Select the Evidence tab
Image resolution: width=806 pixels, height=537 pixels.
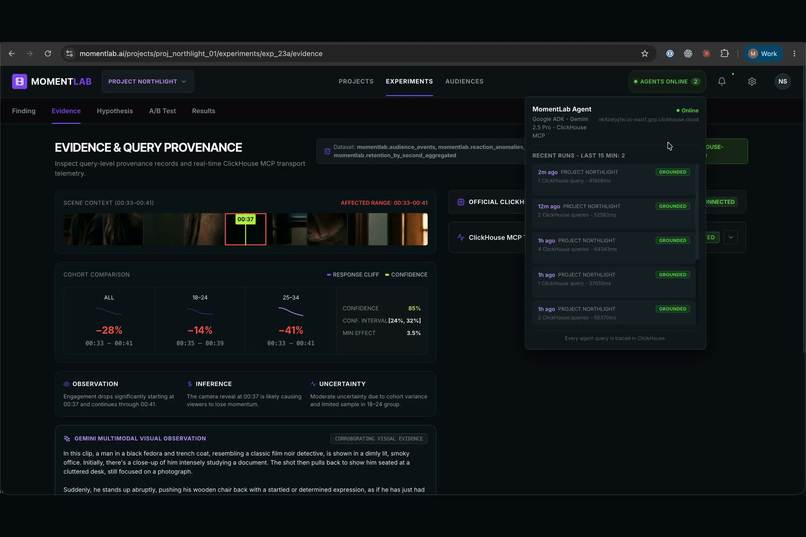pos(66,111)
